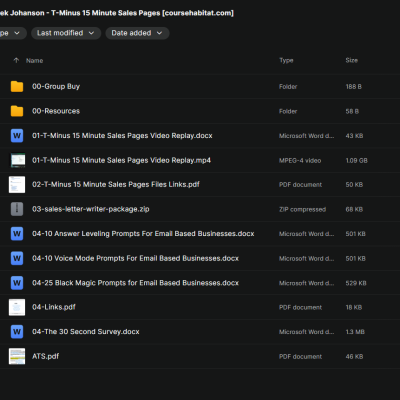Select 02-T-Minus 15 Minute Sales Pages Files Links.pdf
The image size is (400, 400).
point(116,184)
